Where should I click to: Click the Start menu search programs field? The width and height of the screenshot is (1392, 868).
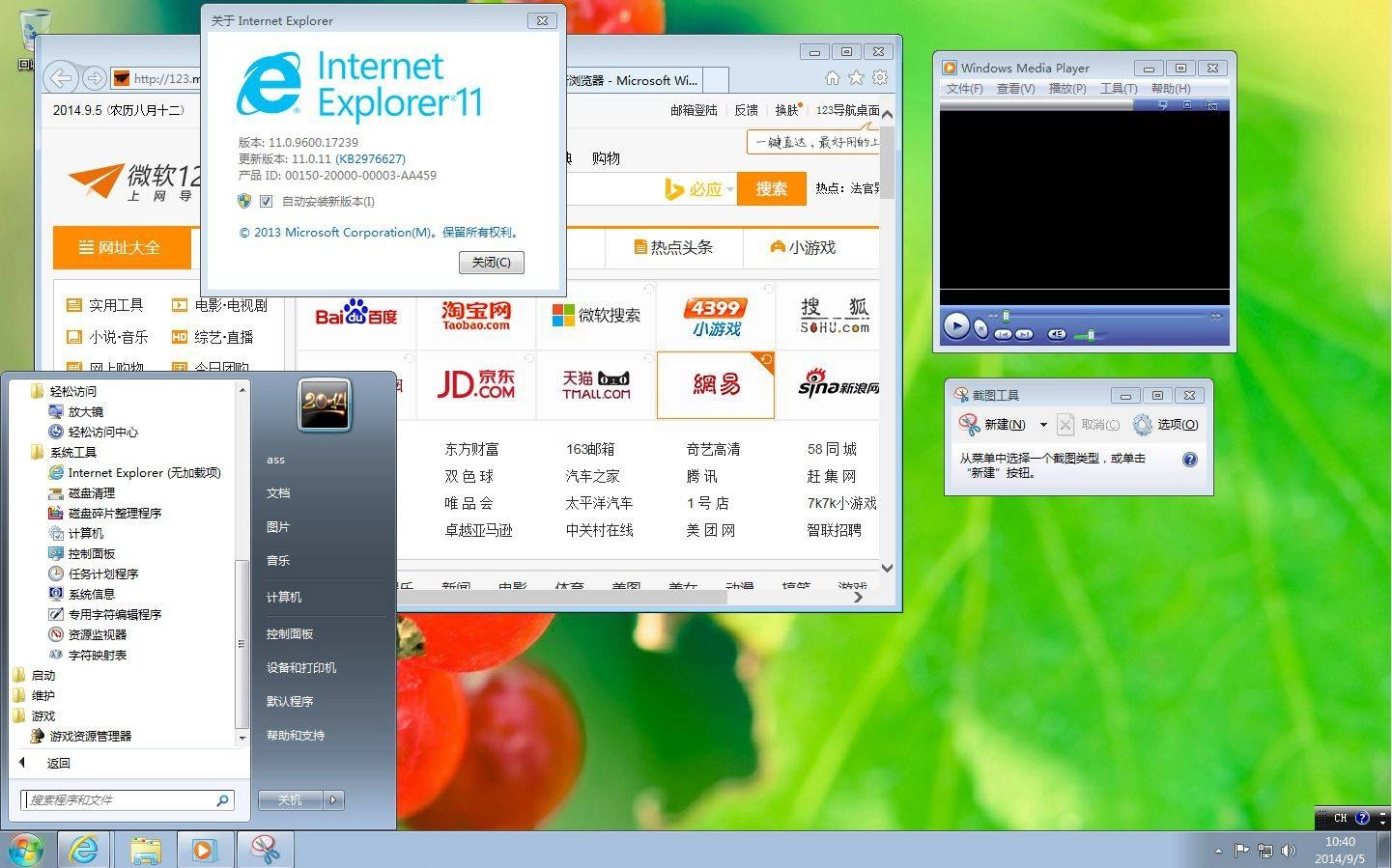(127, 799)
